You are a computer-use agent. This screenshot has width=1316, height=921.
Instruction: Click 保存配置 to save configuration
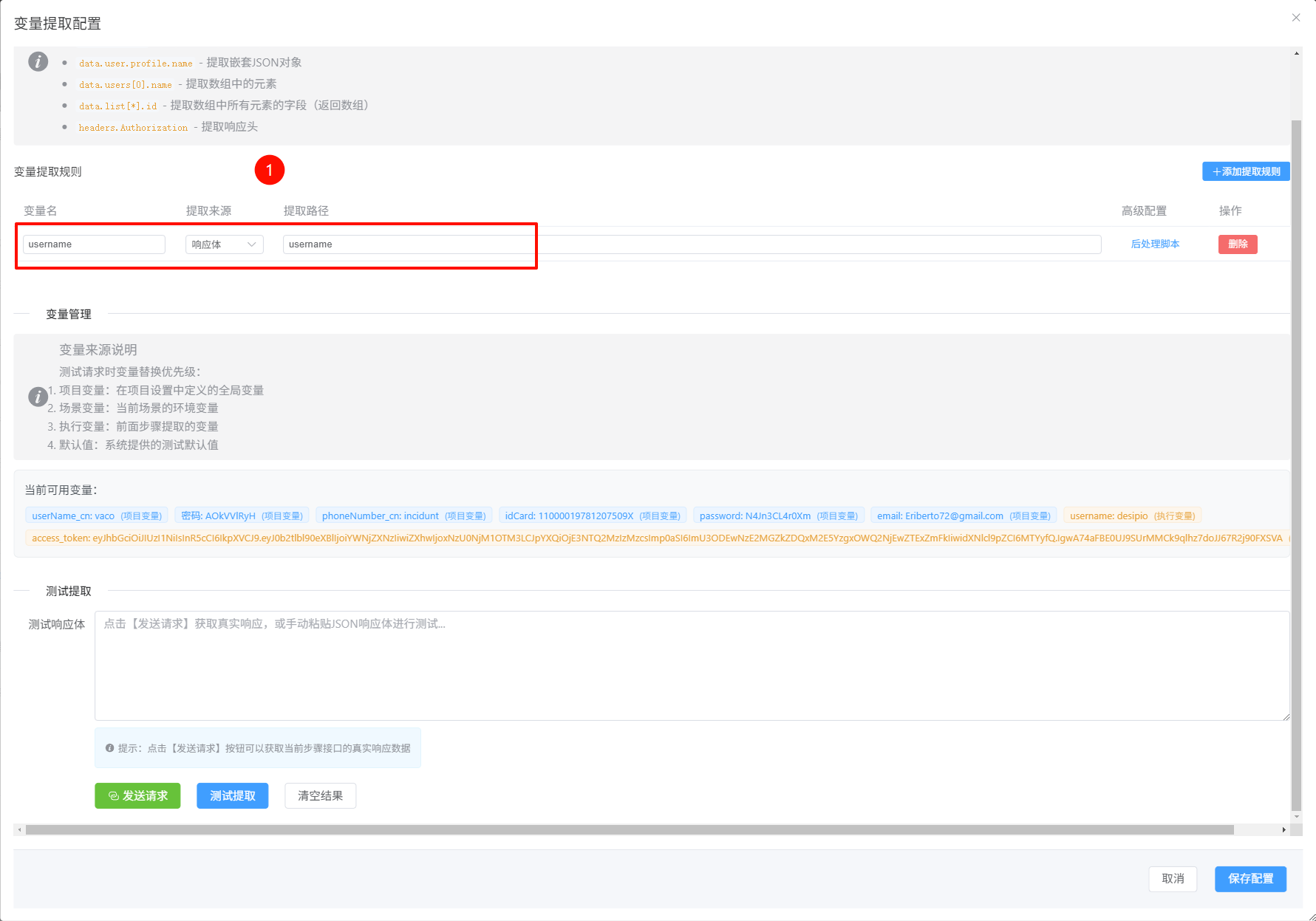[x=1250, y=879]
